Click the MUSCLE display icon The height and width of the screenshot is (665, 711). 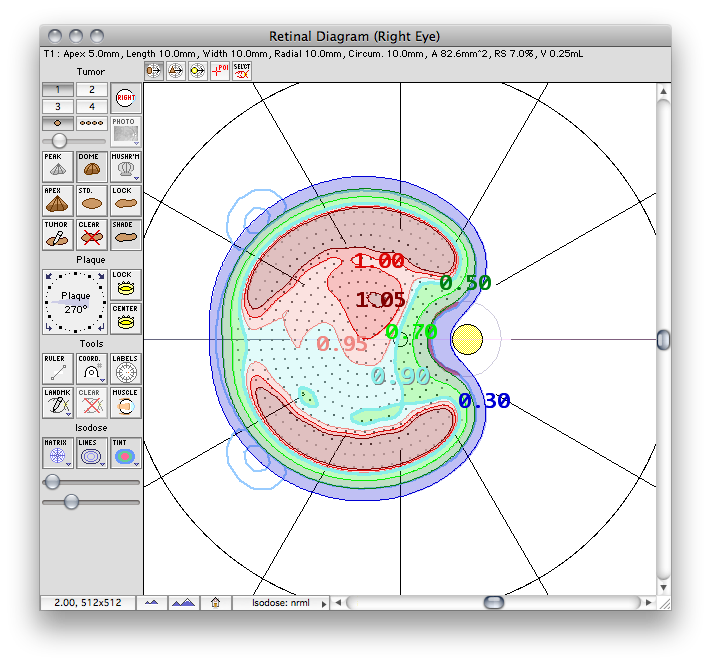point(126,402)
